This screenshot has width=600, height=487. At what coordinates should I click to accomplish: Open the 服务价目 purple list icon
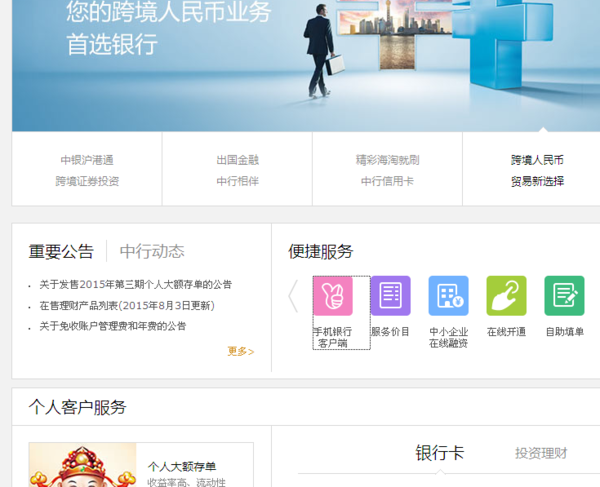(391, 296)
